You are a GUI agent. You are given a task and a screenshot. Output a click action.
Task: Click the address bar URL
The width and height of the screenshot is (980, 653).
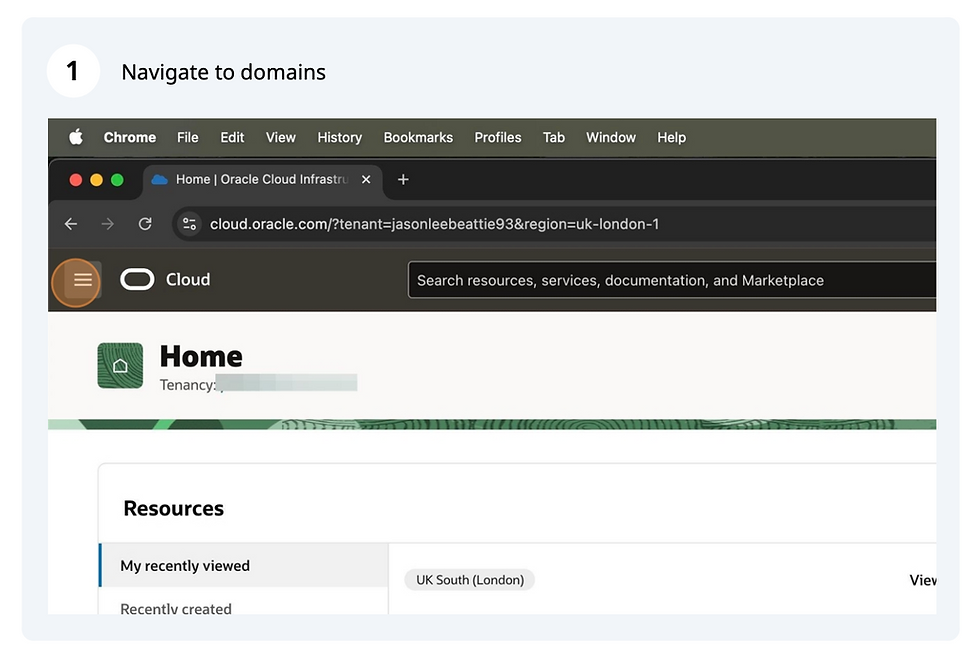[434, 224]
